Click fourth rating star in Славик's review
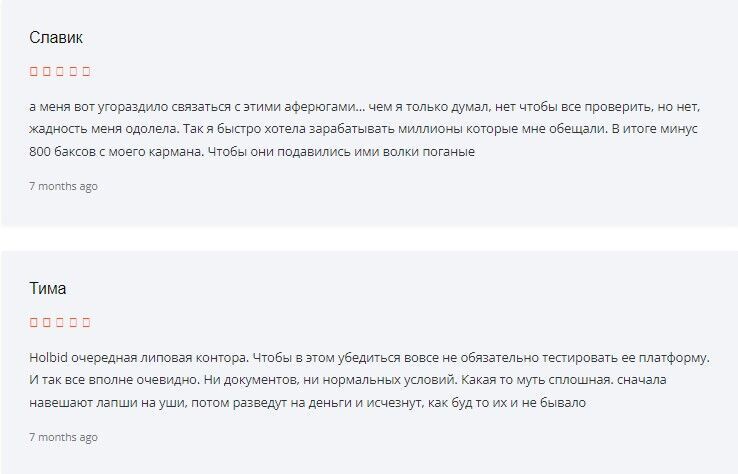Viewport: 738px width, 474px height. tap(73, 71)
